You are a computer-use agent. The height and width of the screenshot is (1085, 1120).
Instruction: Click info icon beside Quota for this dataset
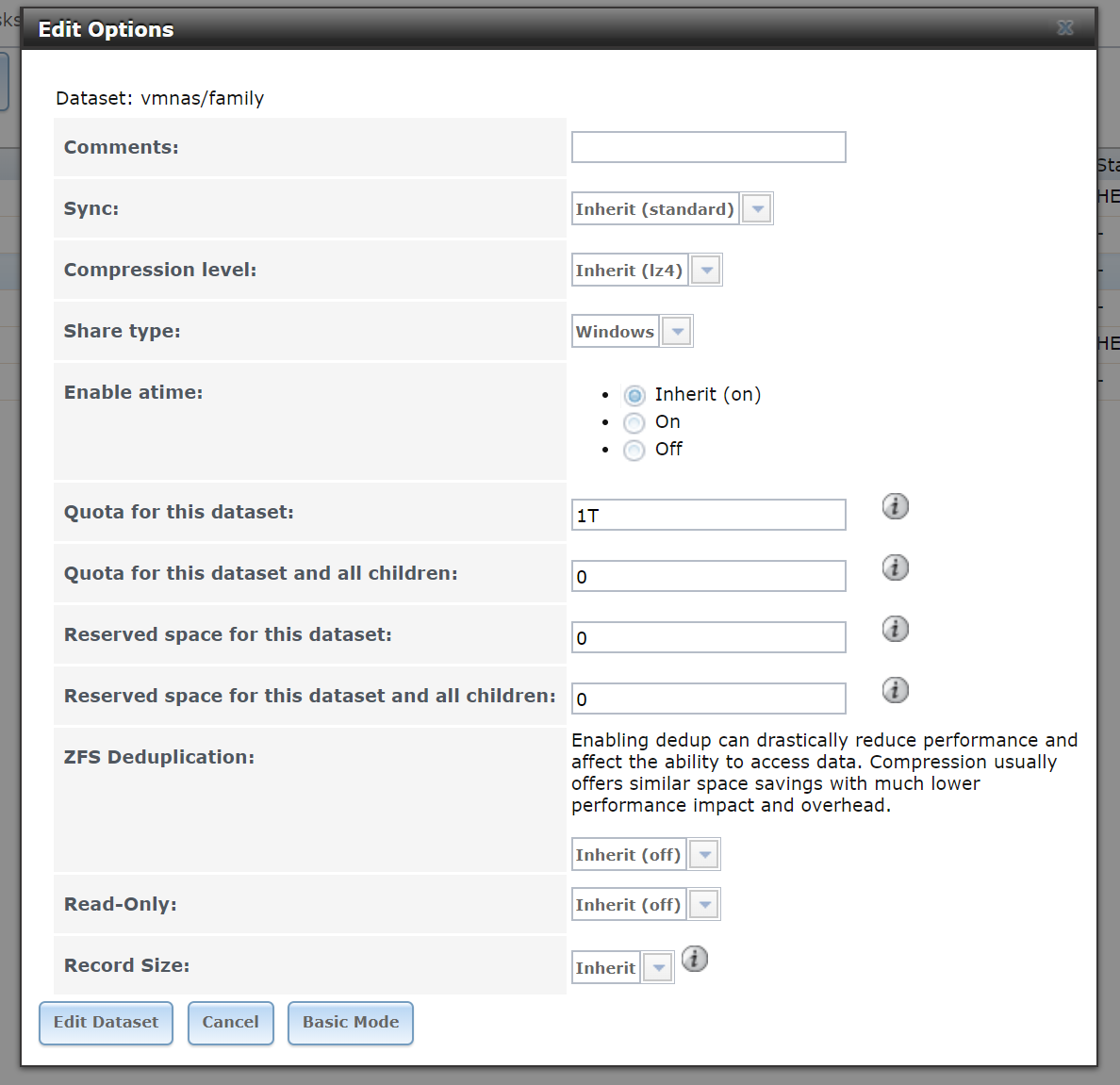(x=895, y=506)
